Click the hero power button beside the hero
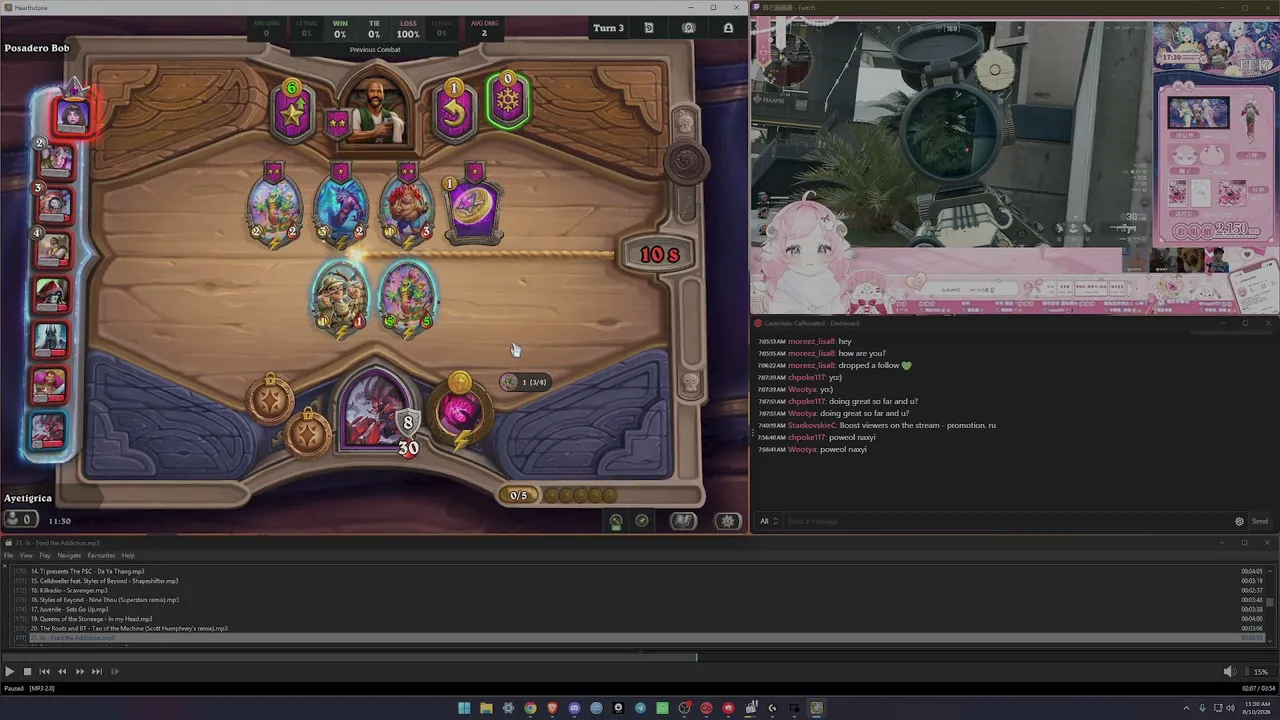 [x=459, y=411]
